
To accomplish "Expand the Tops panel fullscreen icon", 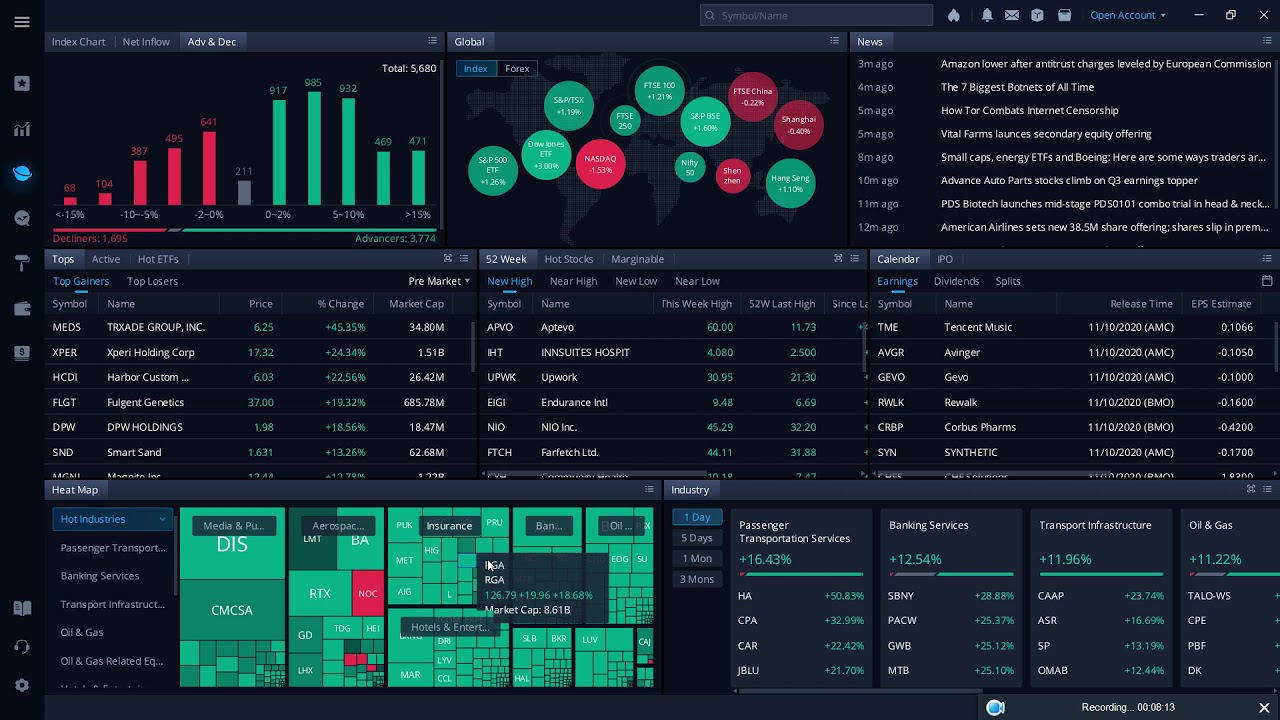I will pyautogui.click(x=448, y=259).
